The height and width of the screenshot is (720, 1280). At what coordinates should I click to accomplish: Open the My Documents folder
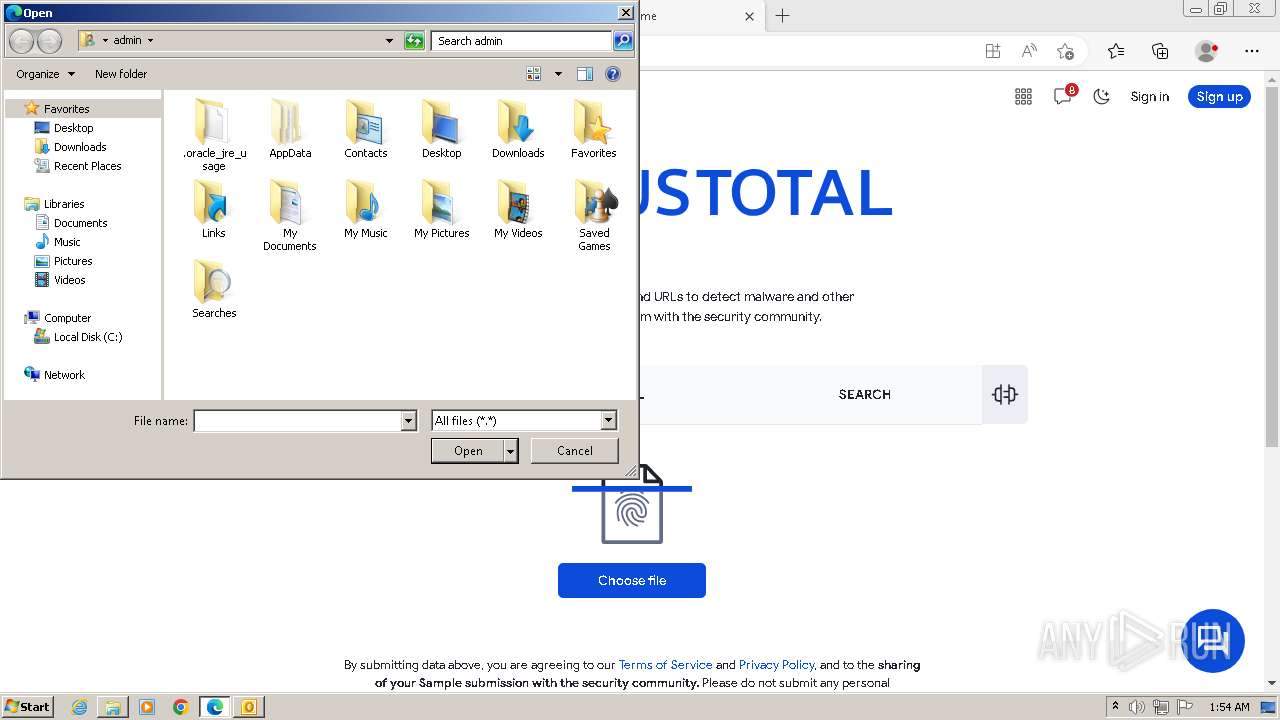[x=290, y=215]
